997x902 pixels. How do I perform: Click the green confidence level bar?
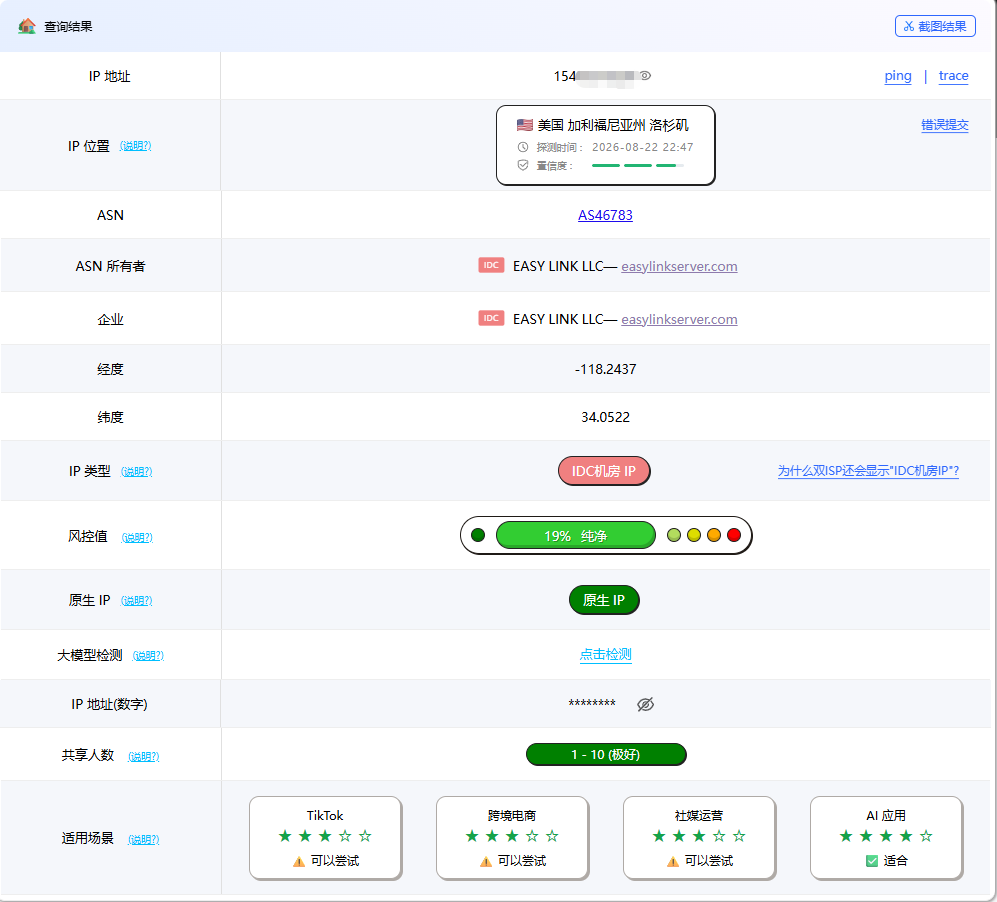pos(637,165)
